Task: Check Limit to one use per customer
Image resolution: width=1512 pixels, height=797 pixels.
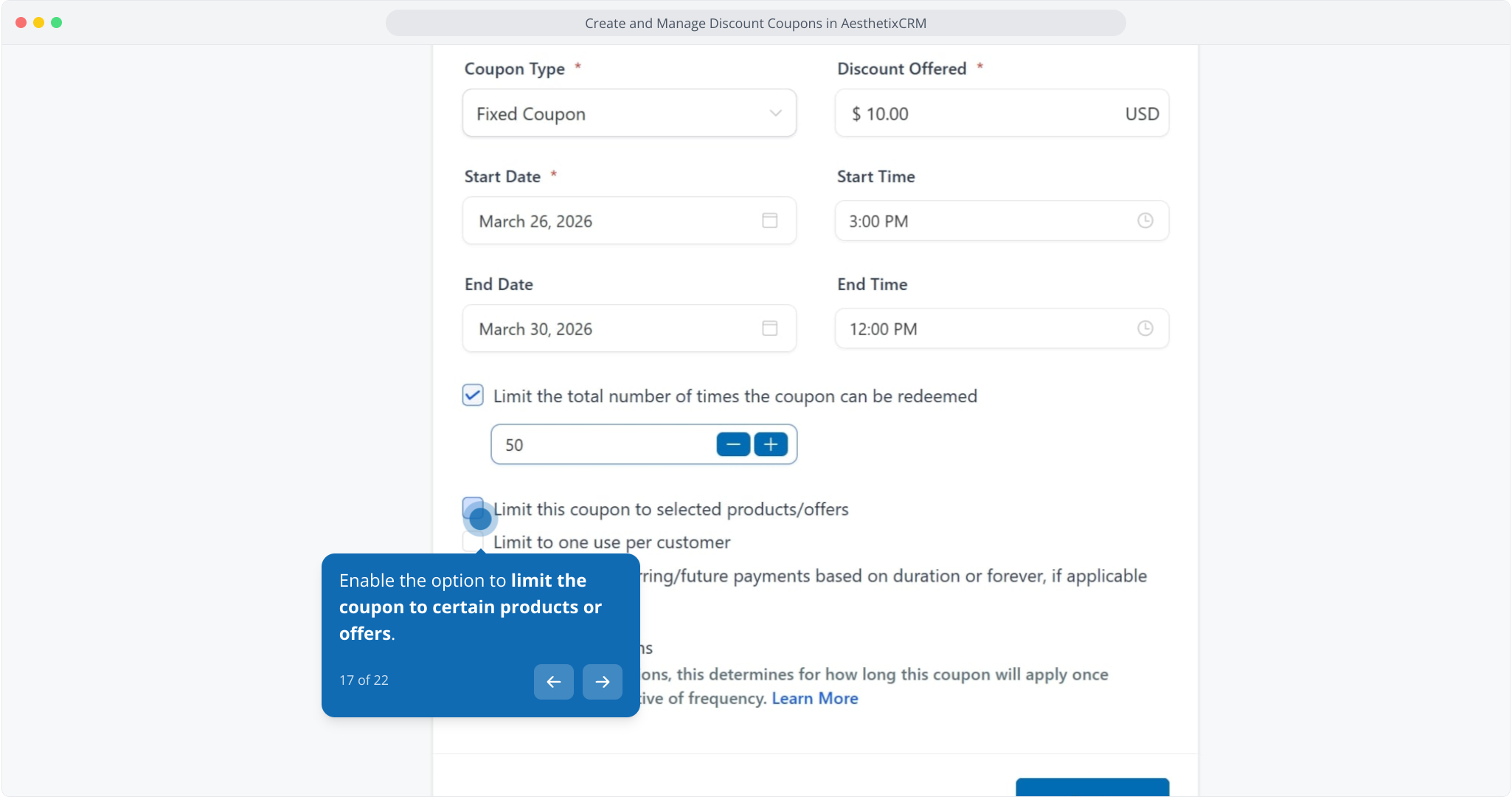Action: pos(472,542)
